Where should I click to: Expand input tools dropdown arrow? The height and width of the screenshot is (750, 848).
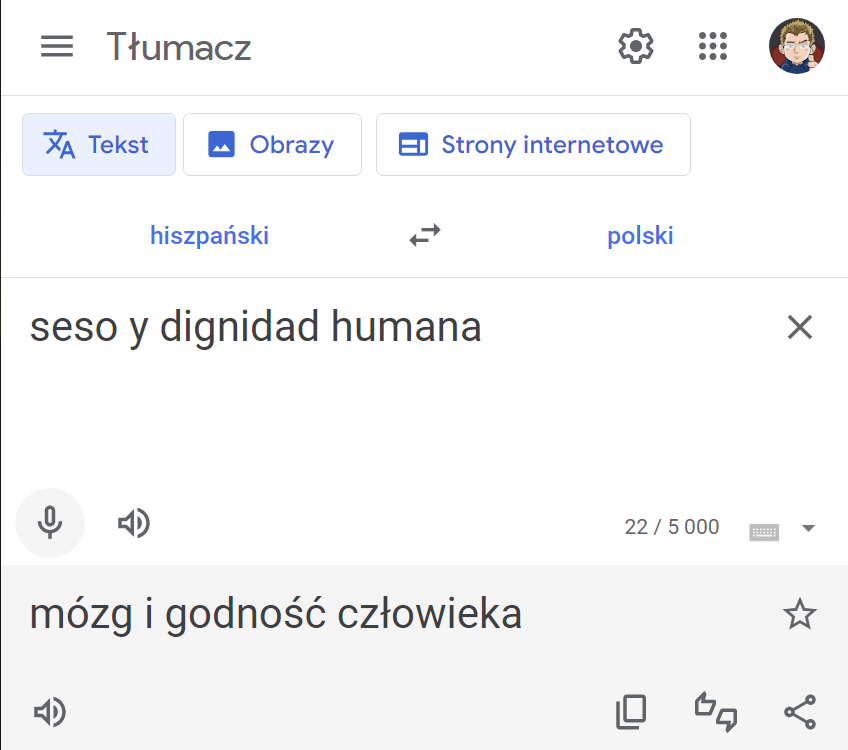point(809,528)
